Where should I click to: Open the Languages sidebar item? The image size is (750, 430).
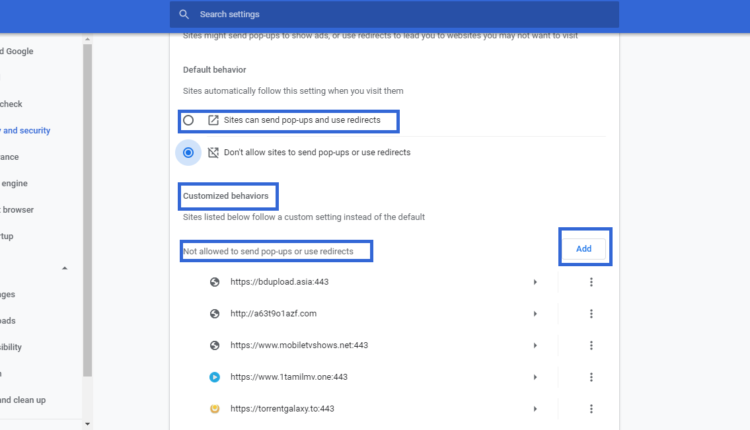click(8, 295)
